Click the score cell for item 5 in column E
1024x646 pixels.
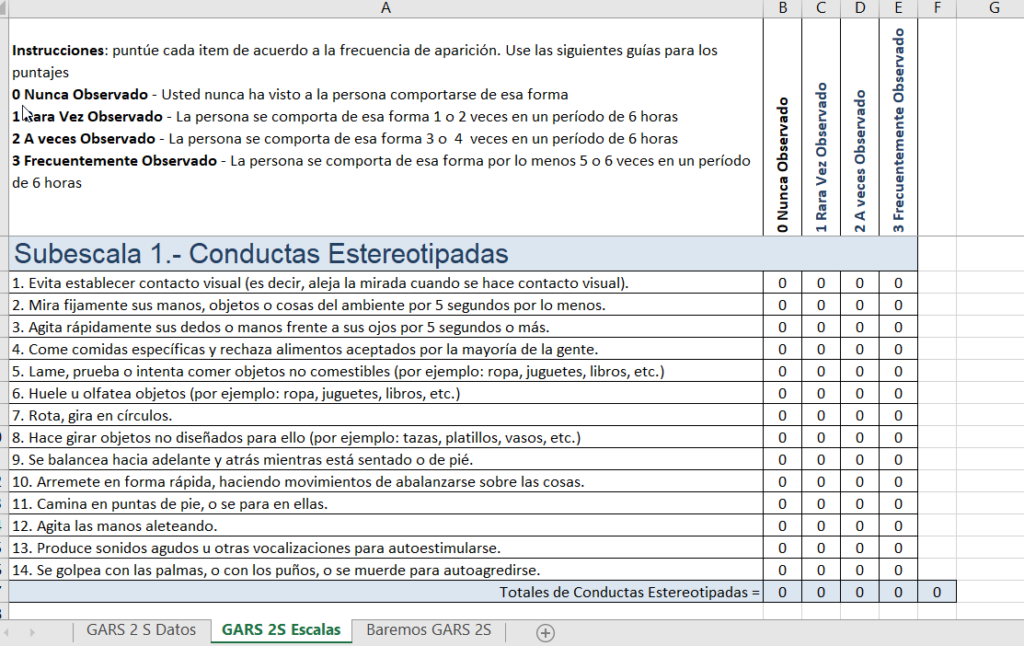[898, 371]
